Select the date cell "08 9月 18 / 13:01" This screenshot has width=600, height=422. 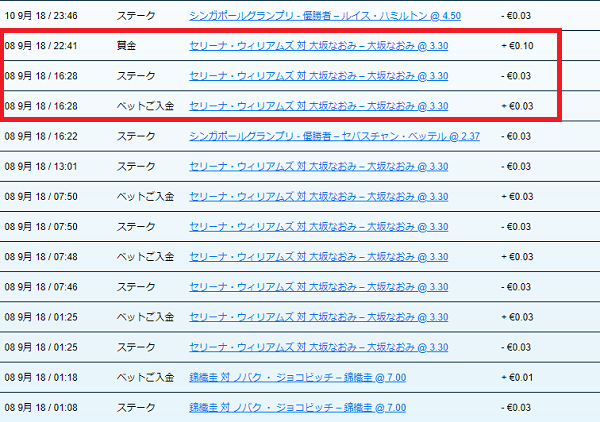pyautogui.click(x=41, y=166)
